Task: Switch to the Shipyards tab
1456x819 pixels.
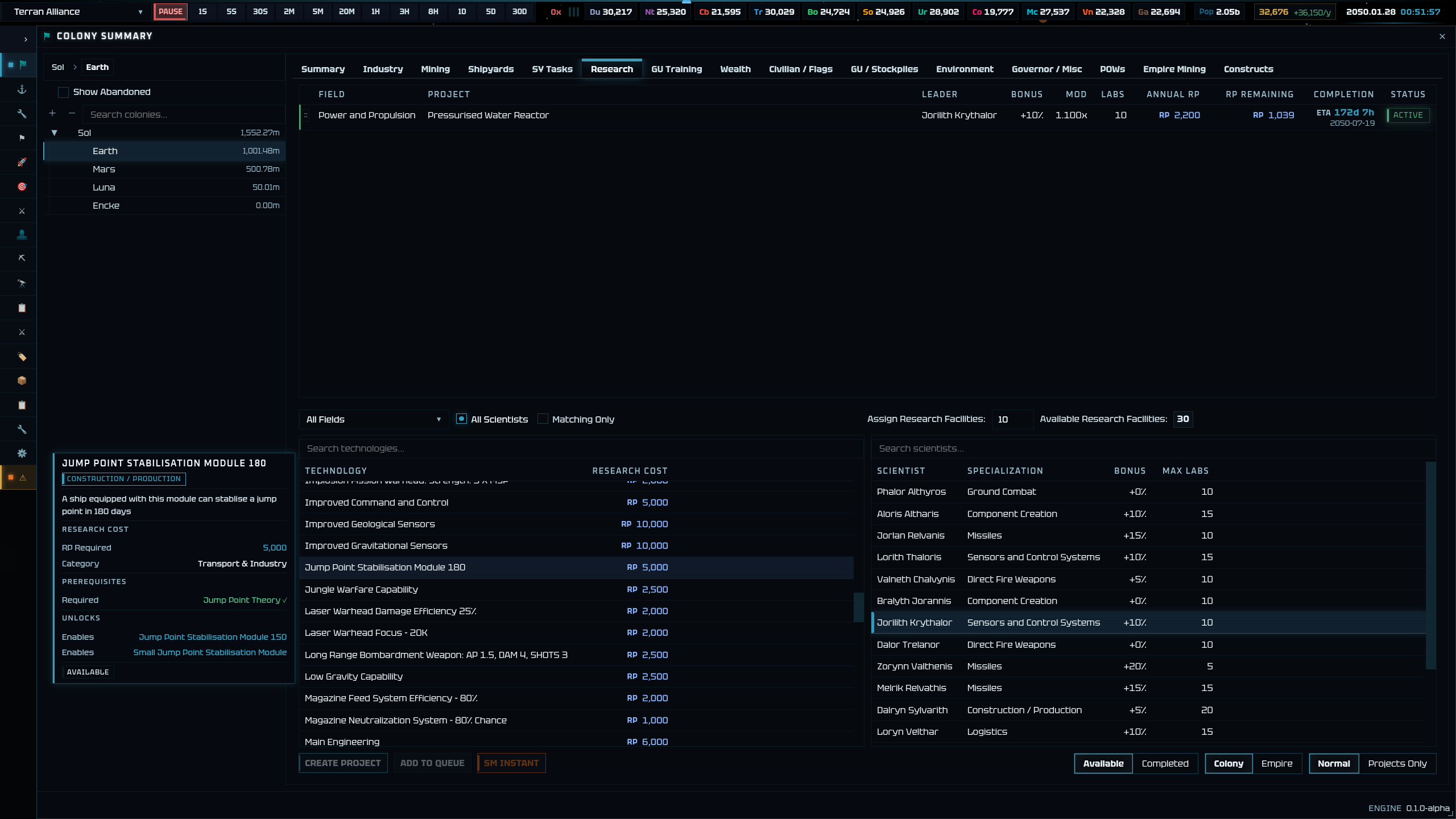Action: pos(490,69)
